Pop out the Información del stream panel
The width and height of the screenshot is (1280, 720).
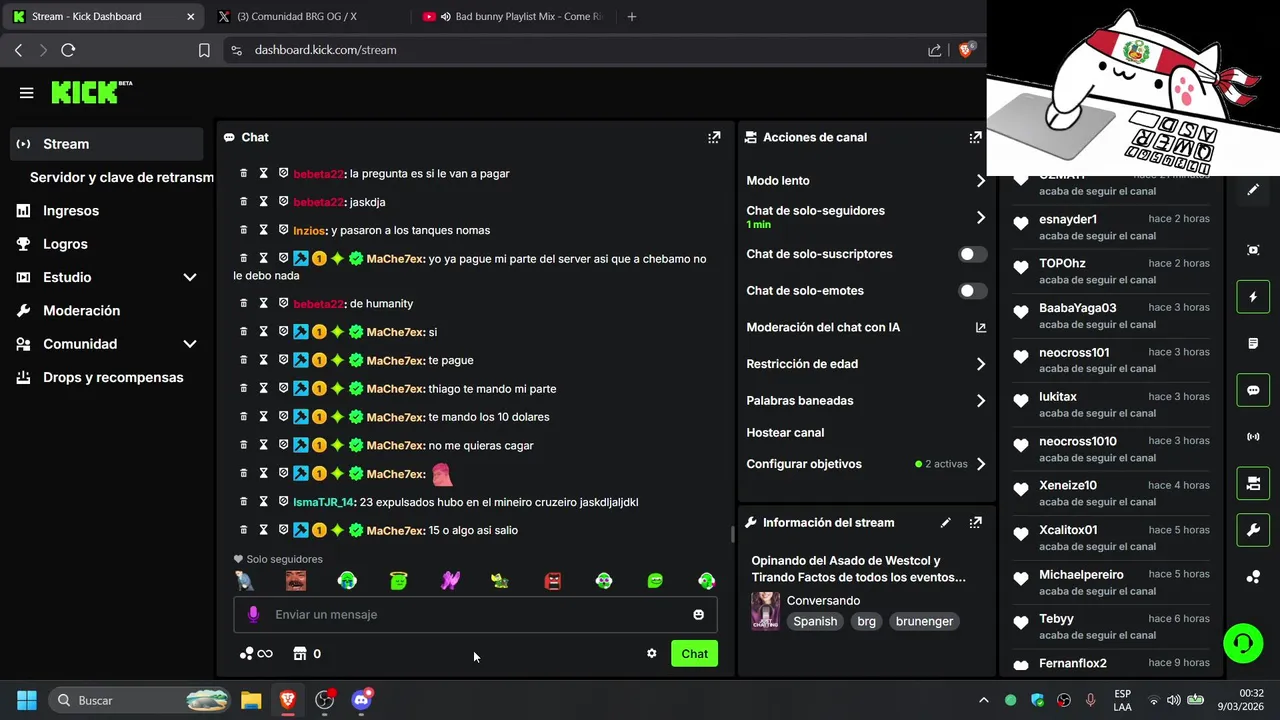[975, 522]
